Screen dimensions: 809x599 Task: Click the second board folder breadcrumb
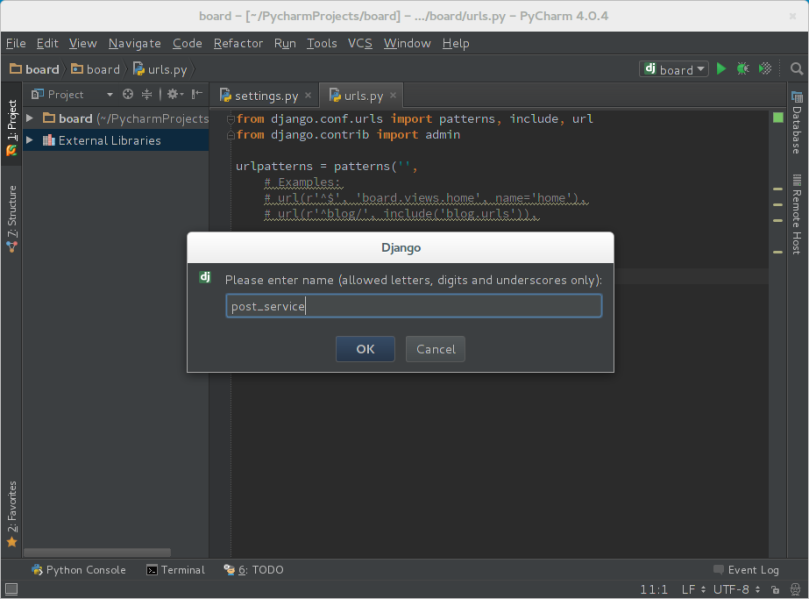point(95,69)
